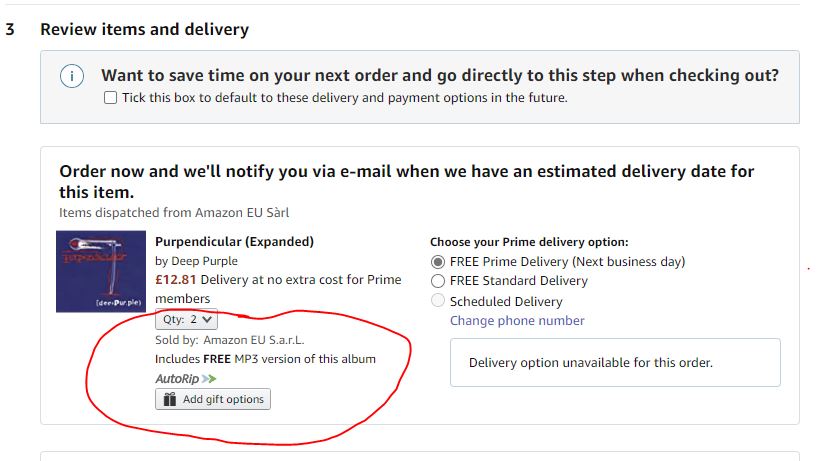
Task: Open the Qty dropdown
Action: pyautogui.click(x=186, y=320)
